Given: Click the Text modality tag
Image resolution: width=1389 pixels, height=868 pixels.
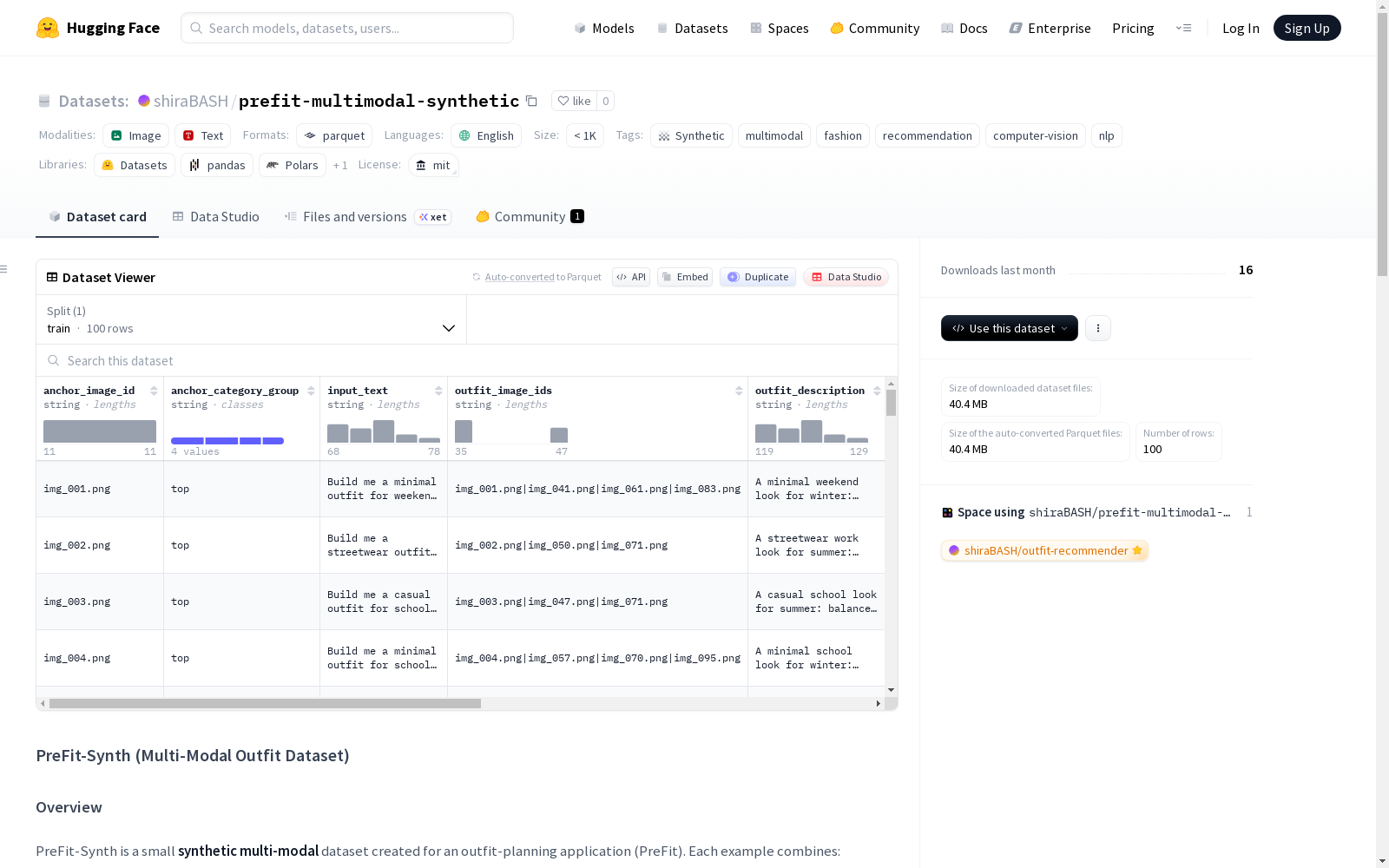Looking at the screenshot, I should tap(203, 135).
